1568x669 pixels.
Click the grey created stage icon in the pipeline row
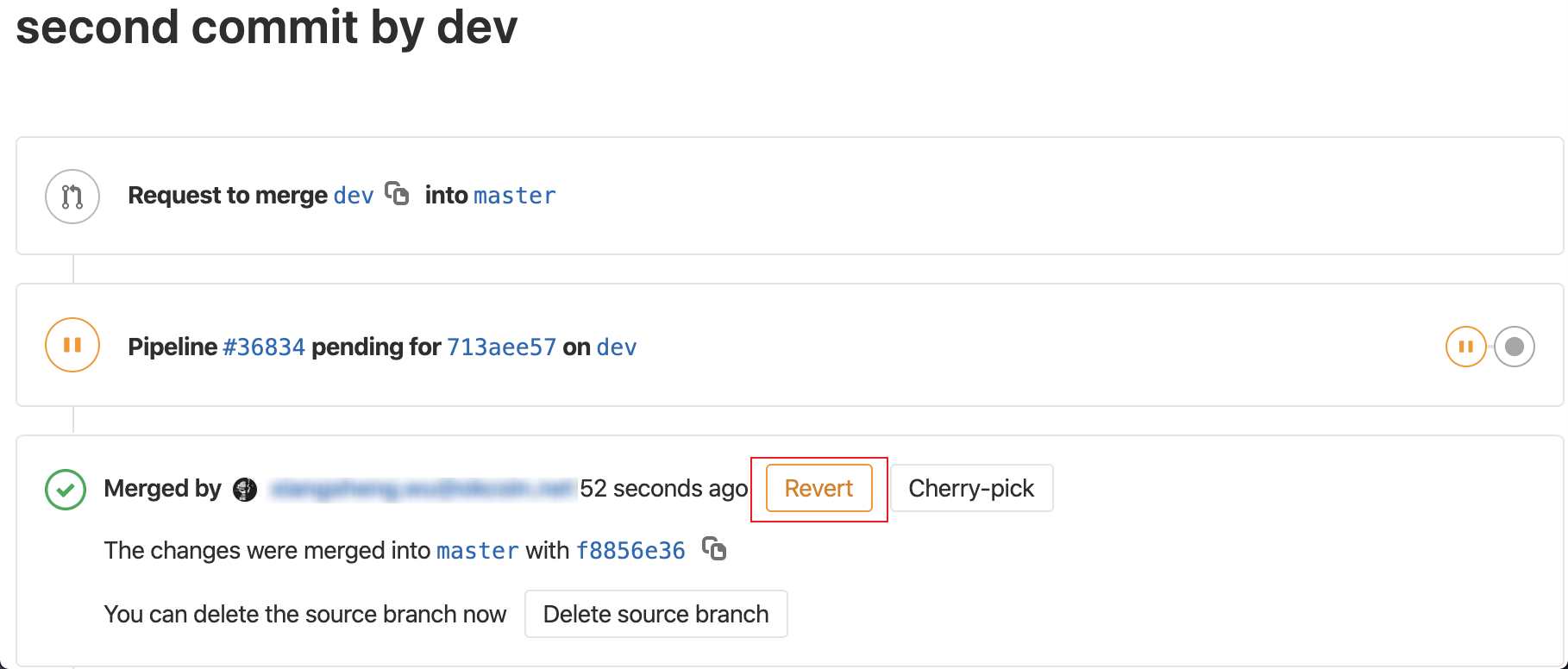point(1514,347)
